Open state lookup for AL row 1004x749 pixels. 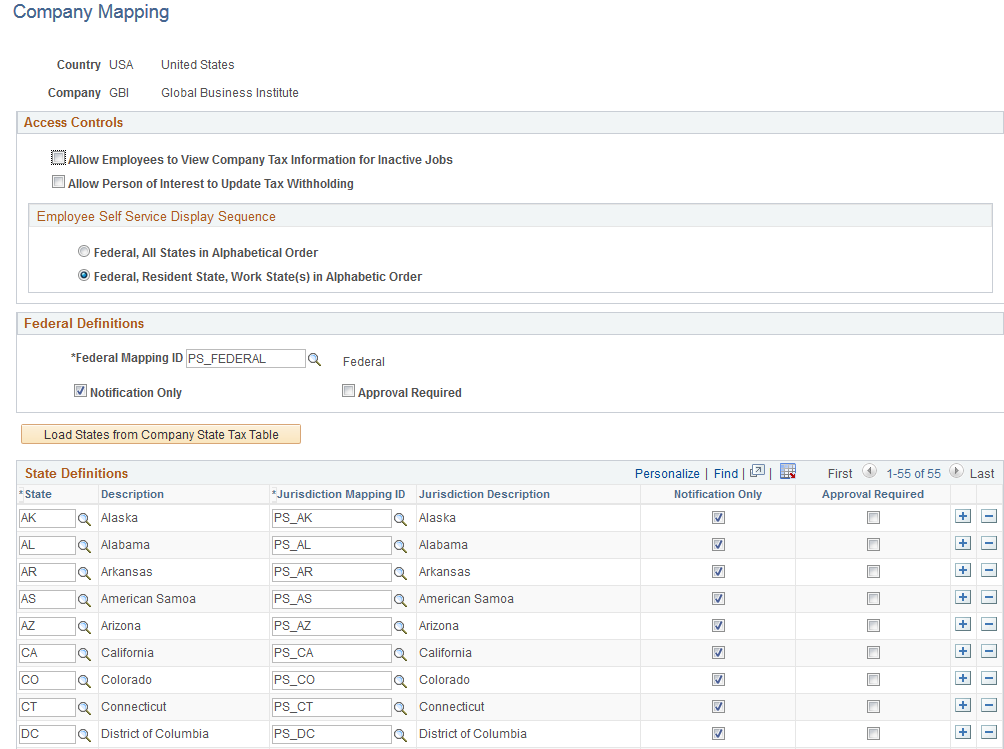pos(84,546)
